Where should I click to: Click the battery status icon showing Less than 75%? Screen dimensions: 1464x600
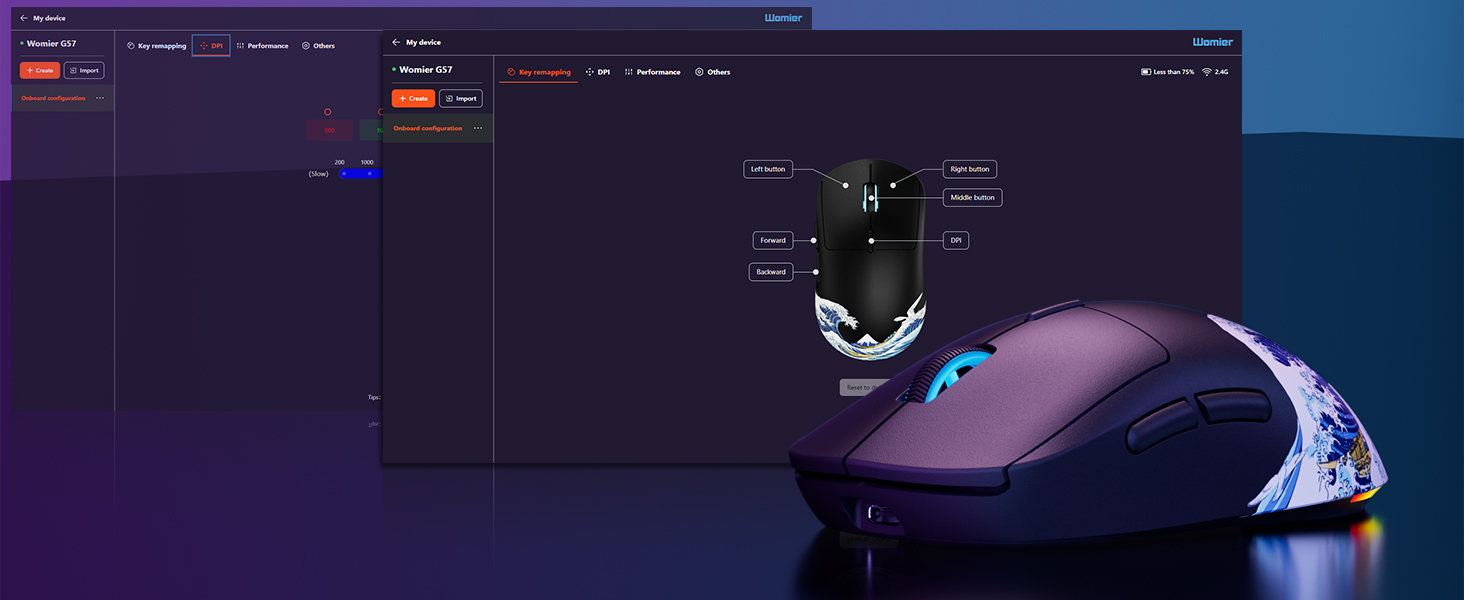click(x=1146, y=72)
